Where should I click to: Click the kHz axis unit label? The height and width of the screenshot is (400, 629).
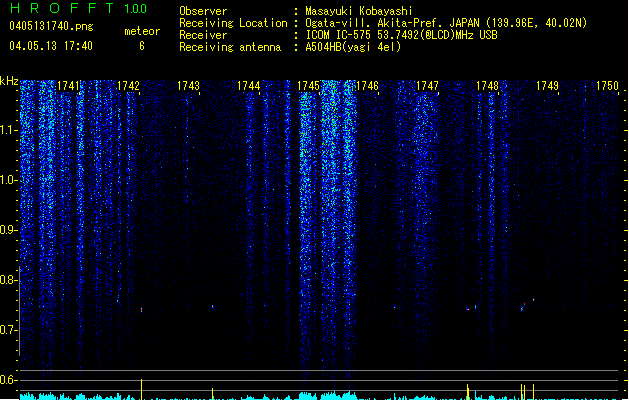tap(9, 81)
